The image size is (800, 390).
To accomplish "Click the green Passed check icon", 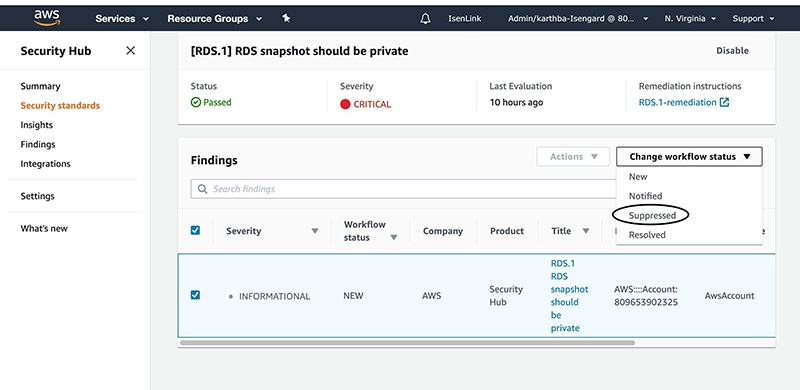I will pos(196,102).
